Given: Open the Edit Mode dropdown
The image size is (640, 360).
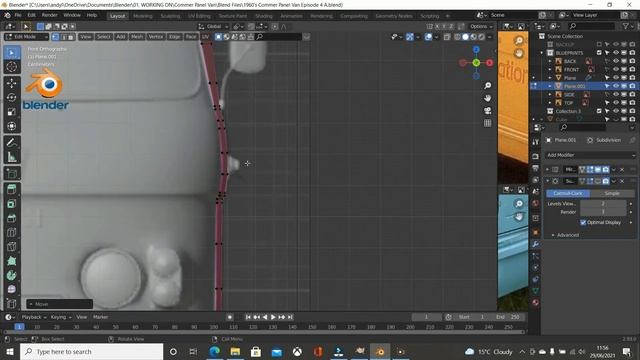Looking at the screenshot, I should (27, 37).
